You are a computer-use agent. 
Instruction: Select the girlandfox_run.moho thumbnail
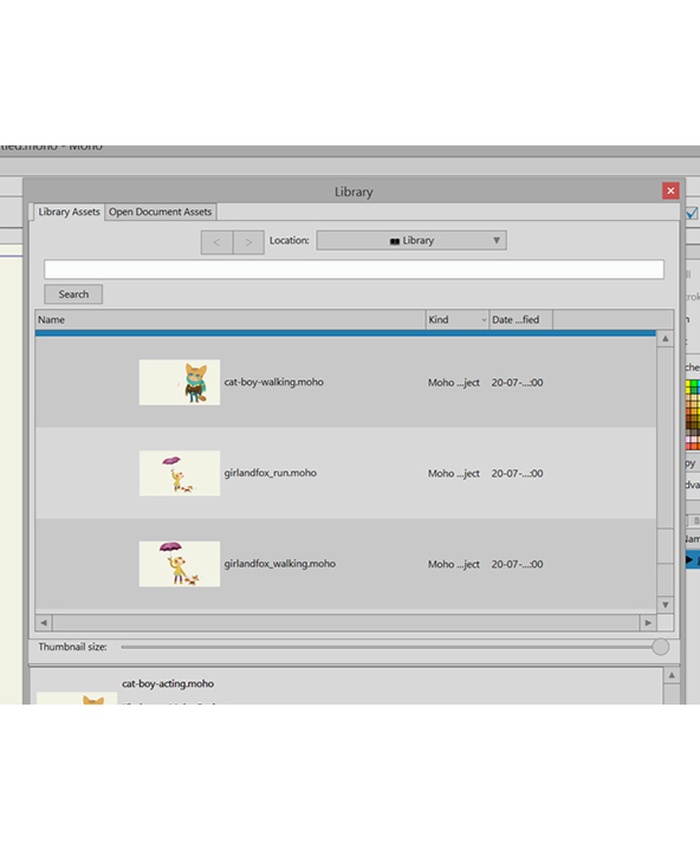click(180, 473)
